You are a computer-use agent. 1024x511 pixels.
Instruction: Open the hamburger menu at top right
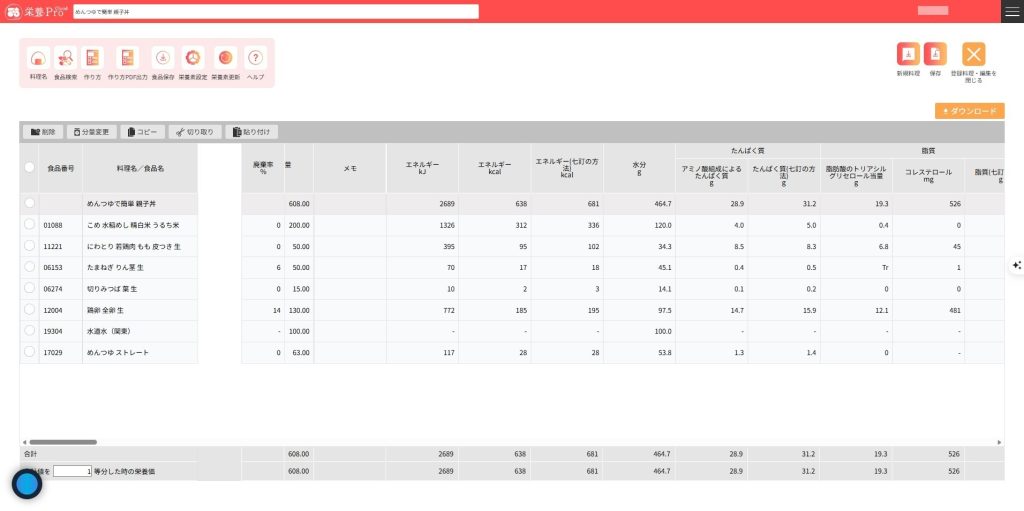point(1012,11)
